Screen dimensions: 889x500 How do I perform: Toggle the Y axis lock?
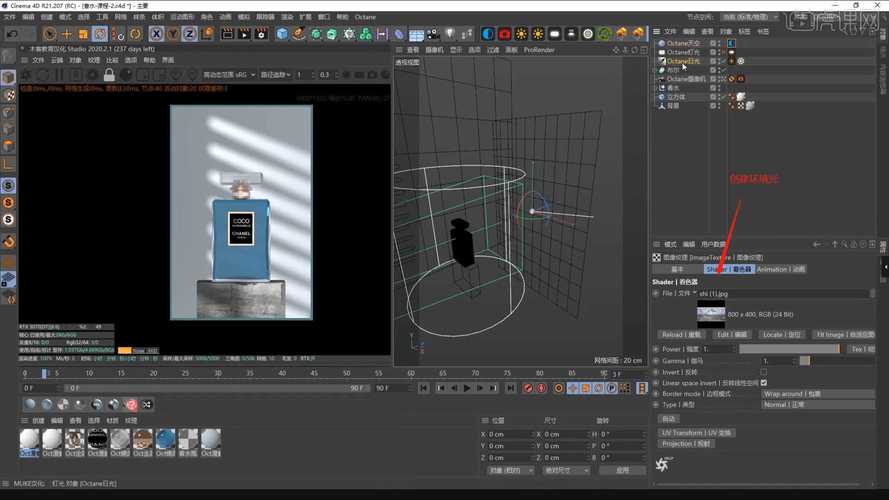[x=173, y=35]
